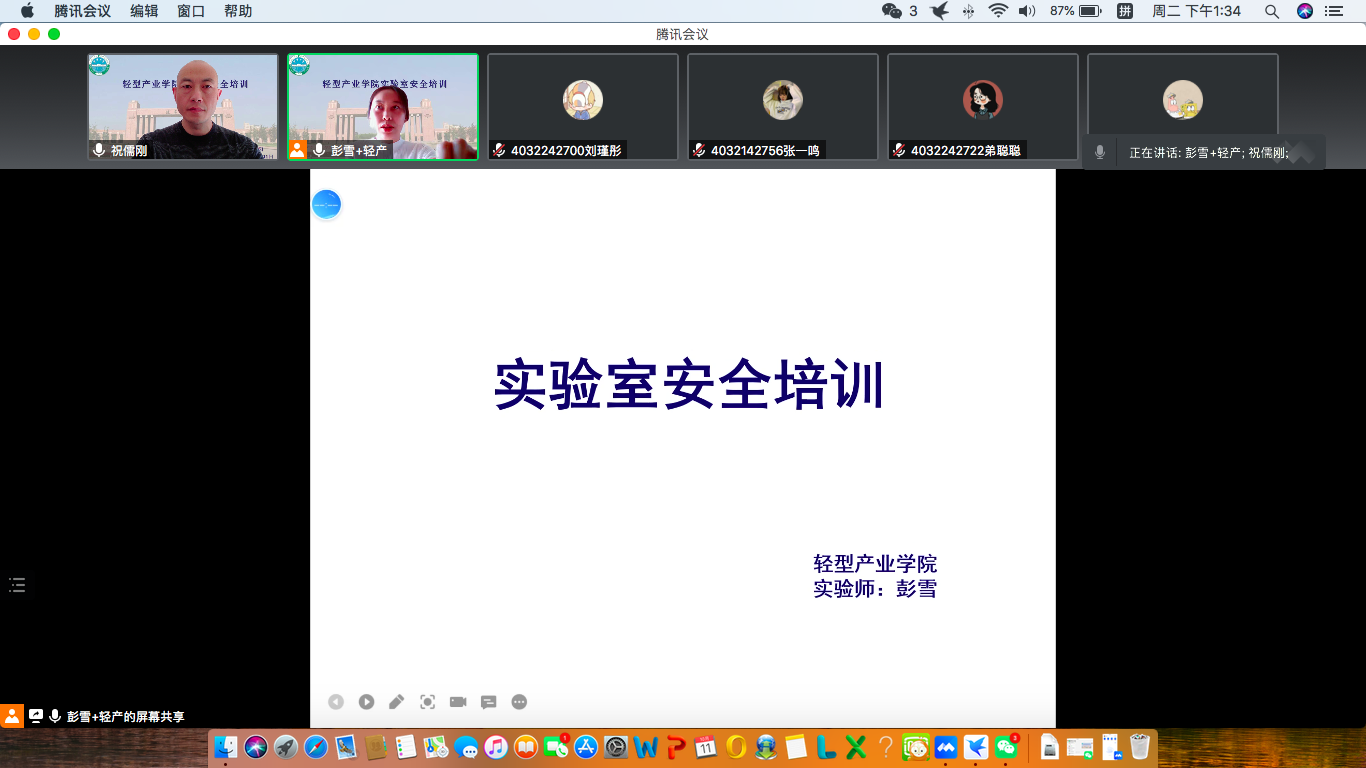Toggle microphone on 祝儒刚 video tile
This screenshot has width=1366, height=768.
click(99, 150)
